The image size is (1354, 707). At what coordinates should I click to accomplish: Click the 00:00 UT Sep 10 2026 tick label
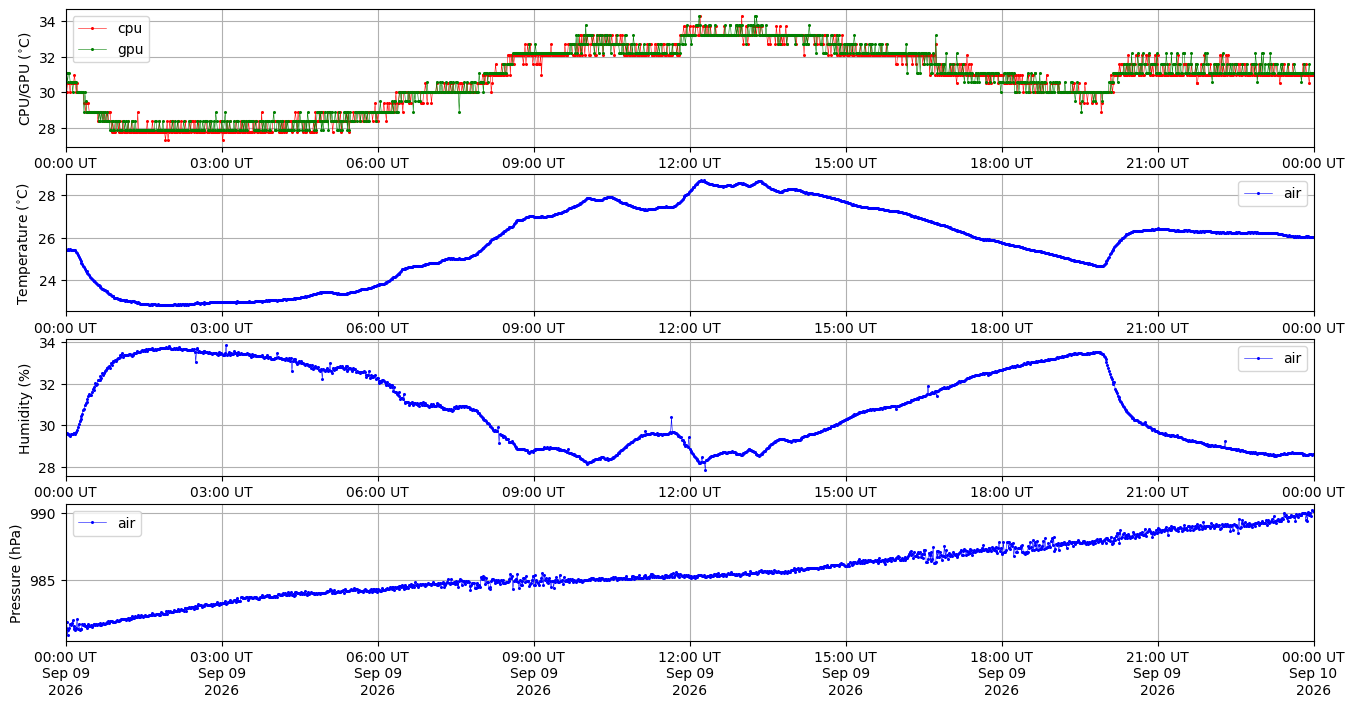1313,674
